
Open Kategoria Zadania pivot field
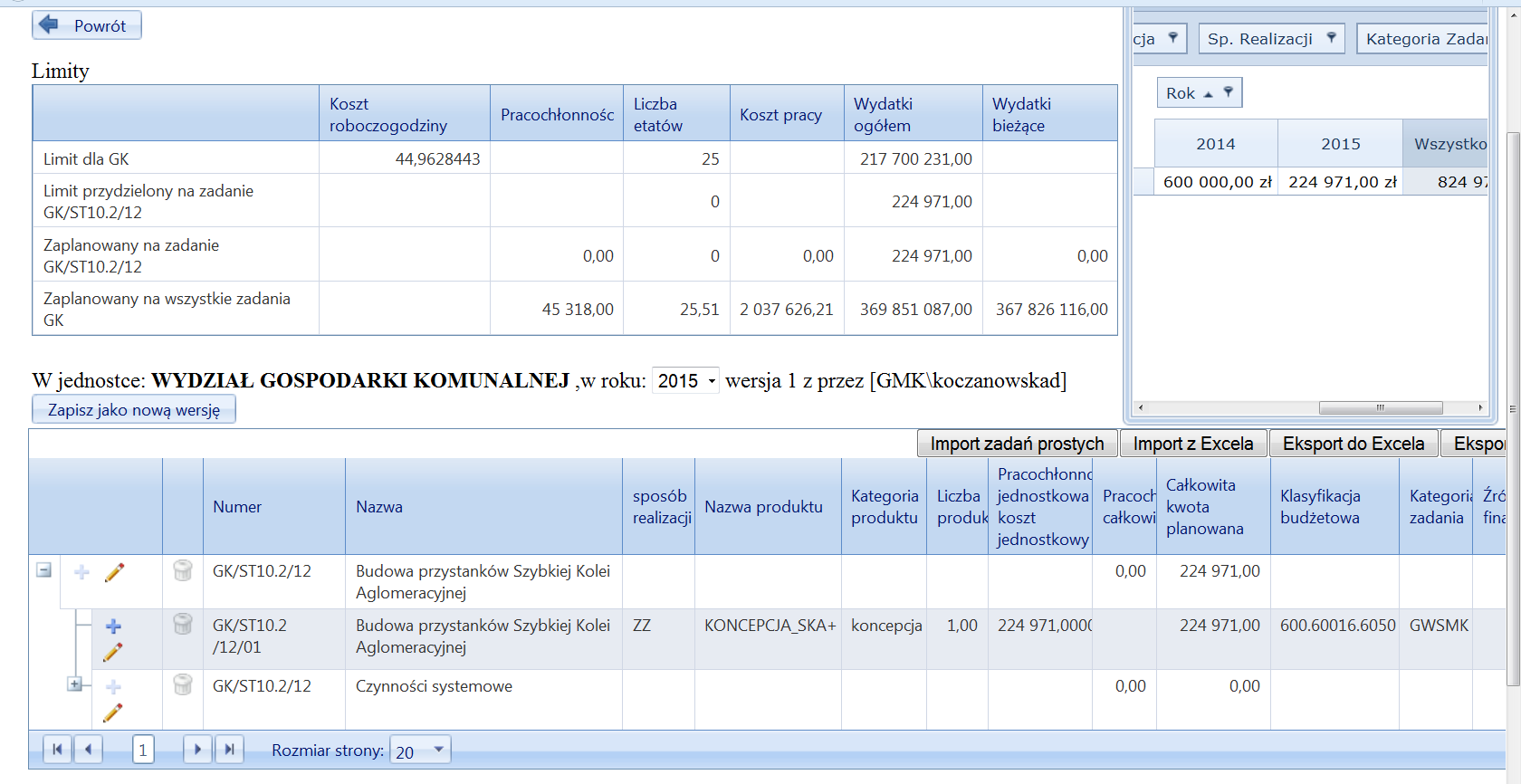1423,39
